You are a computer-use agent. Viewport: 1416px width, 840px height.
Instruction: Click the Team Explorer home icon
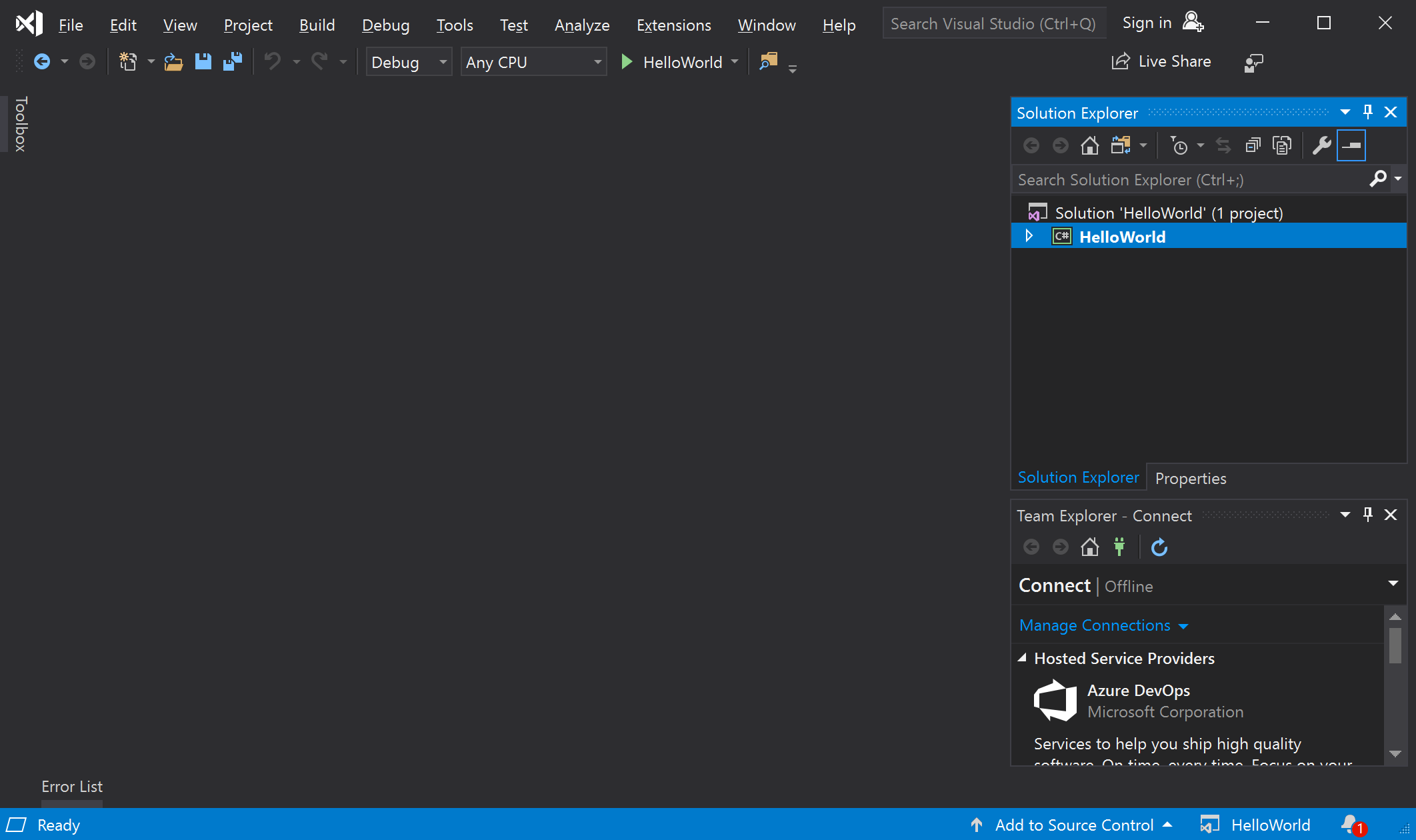pyautogui.click(x=1090, y=547)
